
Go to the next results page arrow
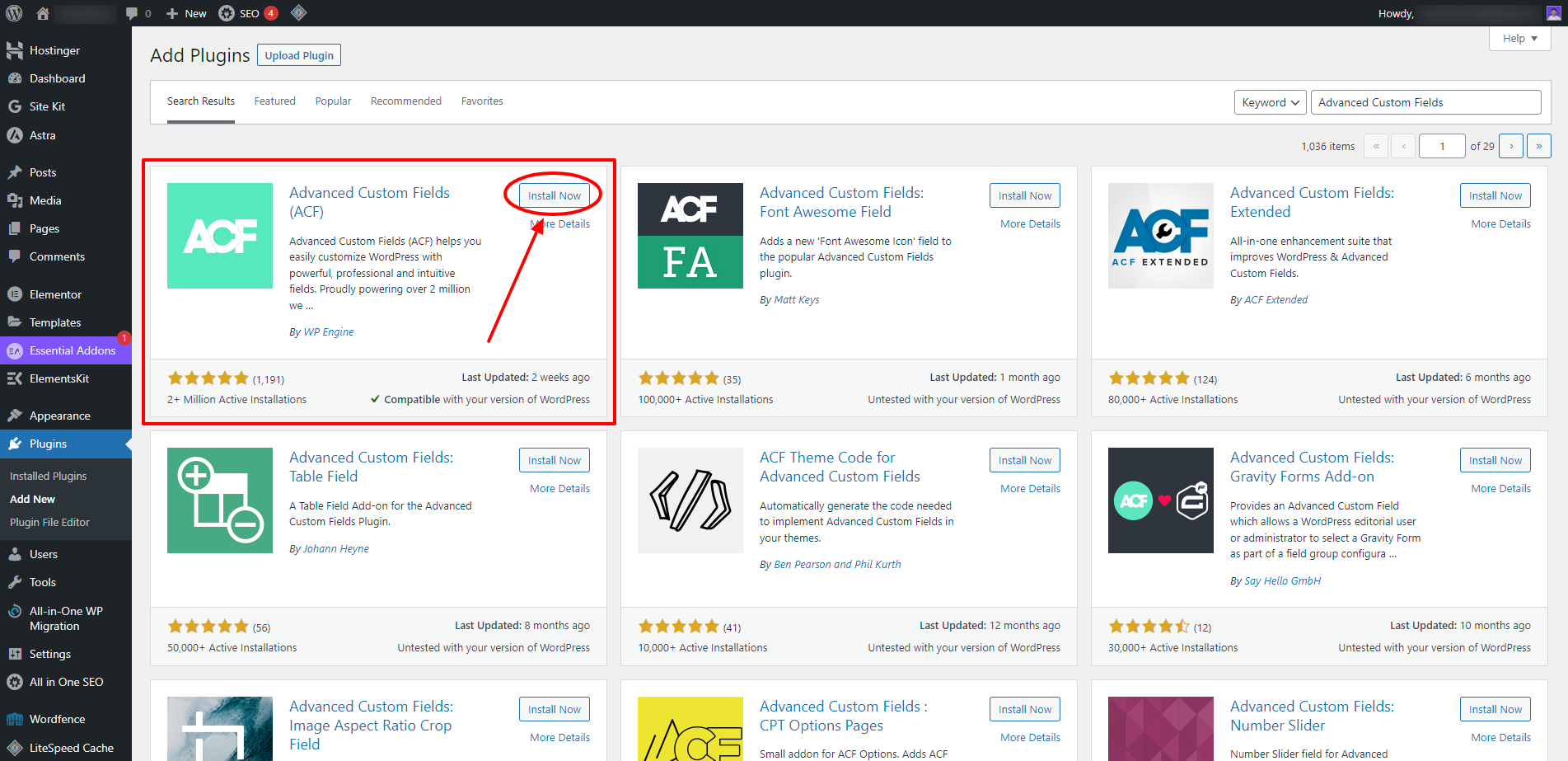pos(1510,146)
